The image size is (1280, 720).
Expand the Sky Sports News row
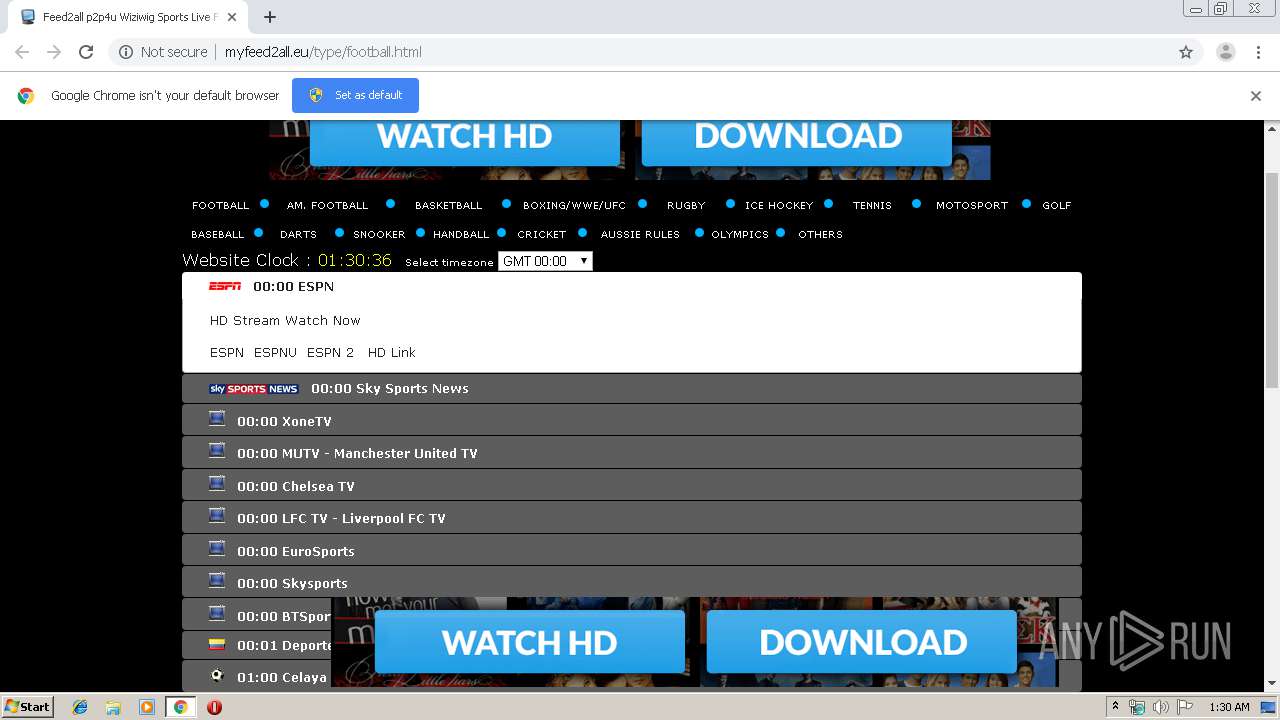pyautogui.click(x=632, y=388)
